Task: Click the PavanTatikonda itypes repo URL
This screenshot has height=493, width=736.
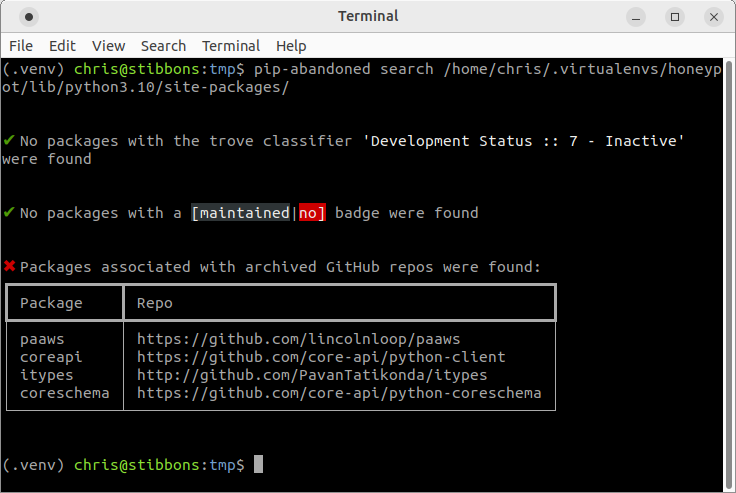Action: coord(312,375)
